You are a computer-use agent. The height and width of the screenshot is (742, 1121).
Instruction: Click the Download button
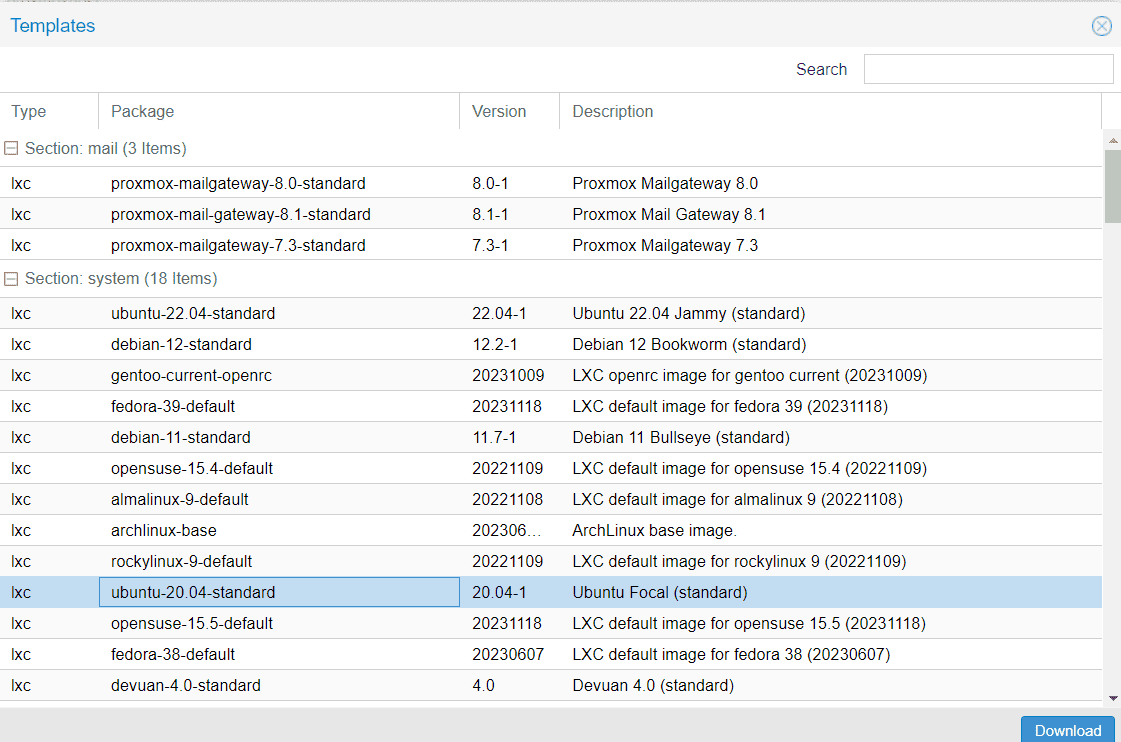click(1067, 730)
